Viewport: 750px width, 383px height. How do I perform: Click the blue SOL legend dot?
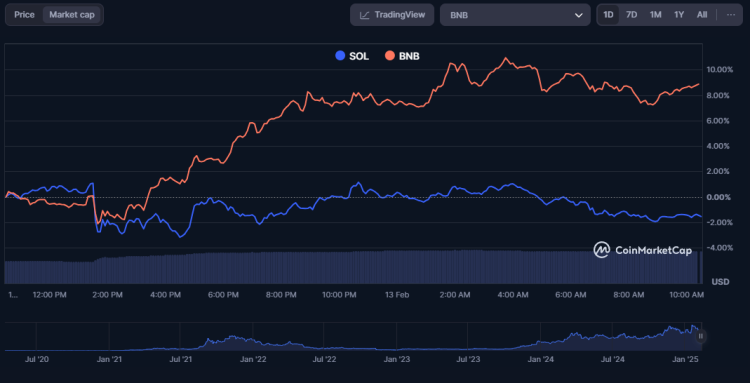click(341, 56)
